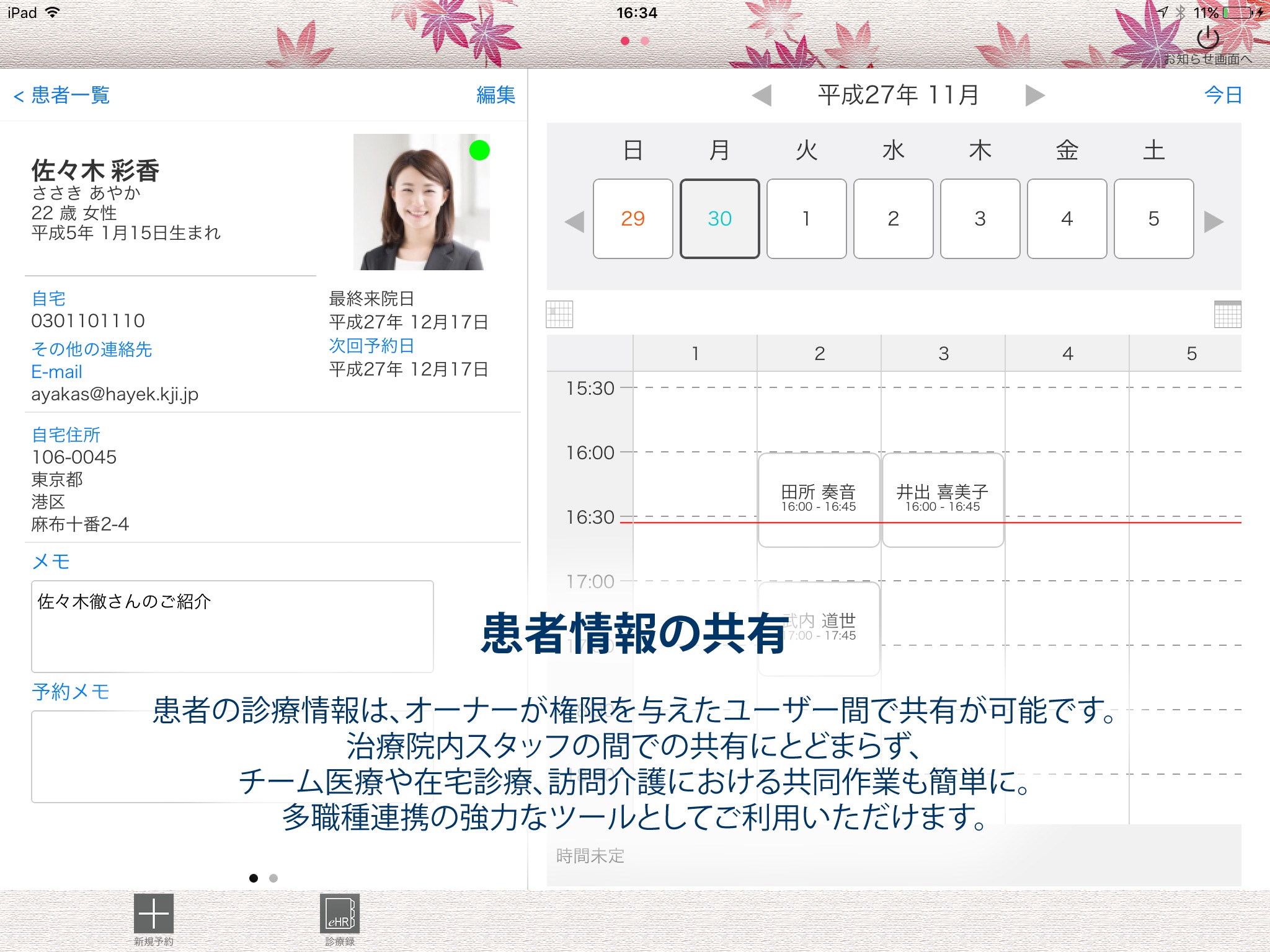
Task: Select Thursday the 3rd
Action: pos(980,219)
